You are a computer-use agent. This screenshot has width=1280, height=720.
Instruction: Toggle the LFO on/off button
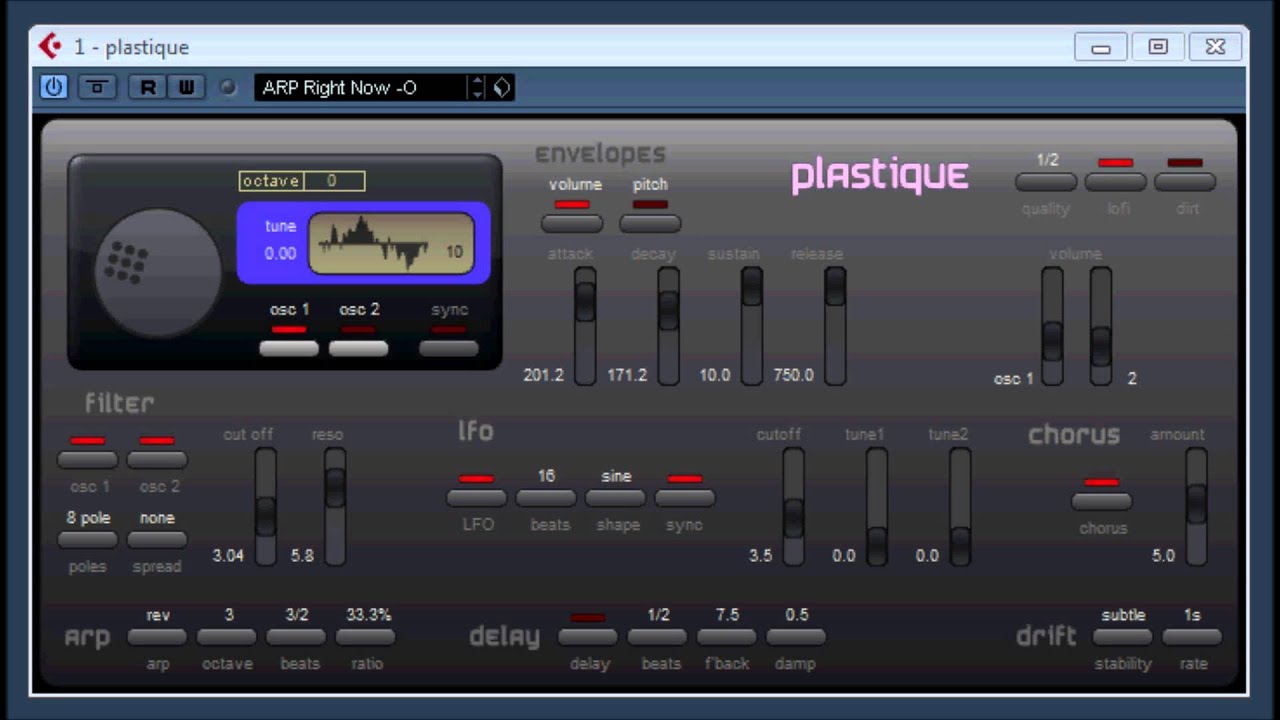pos(476,498)
